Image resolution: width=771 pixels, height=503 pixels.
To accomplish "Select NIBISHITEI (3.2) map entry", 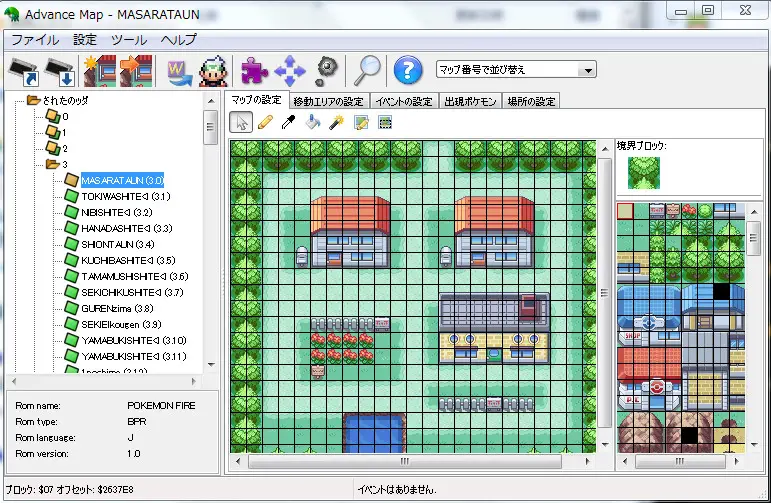I will 116,212.
